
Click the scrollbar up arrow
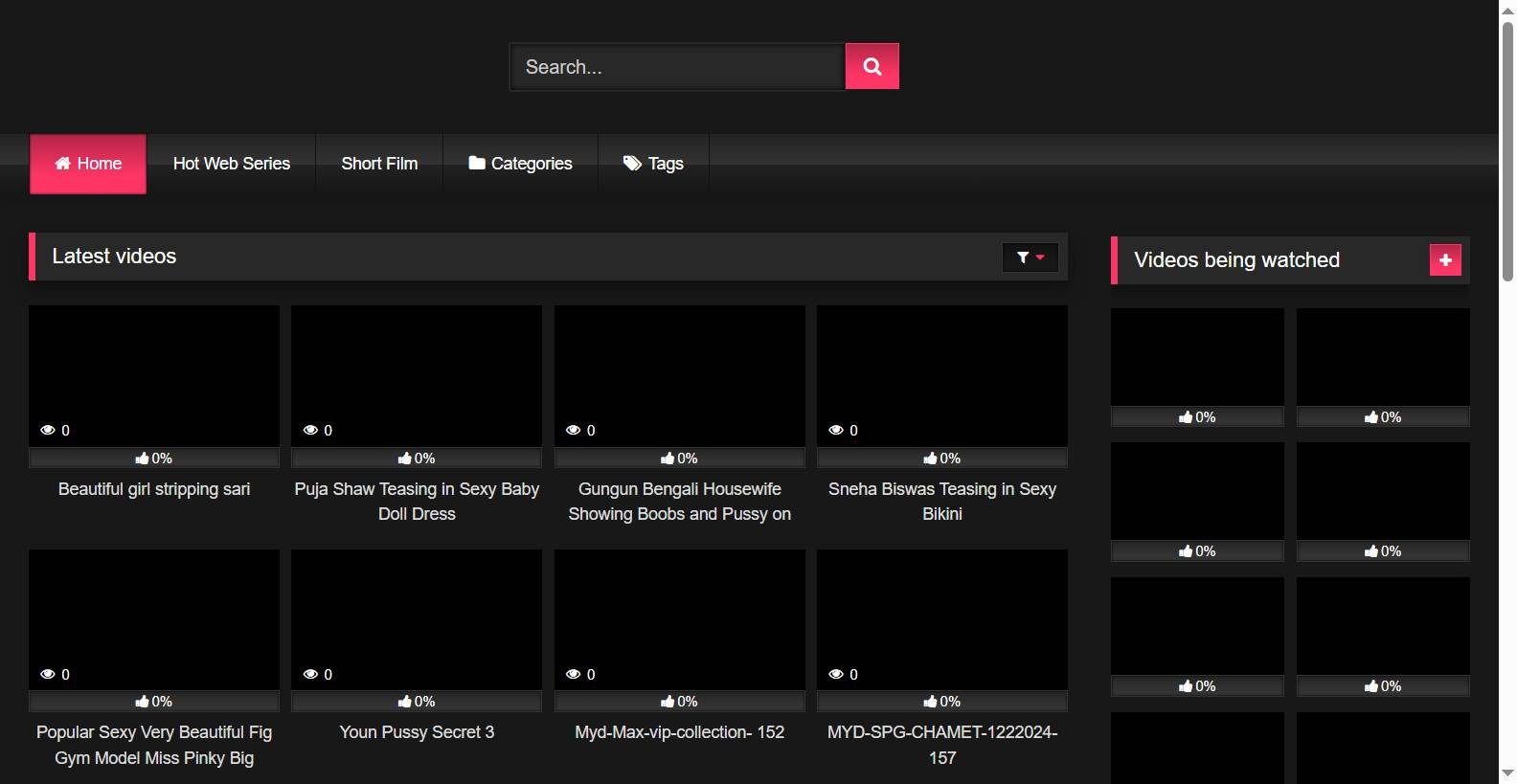coord(1507,9)
